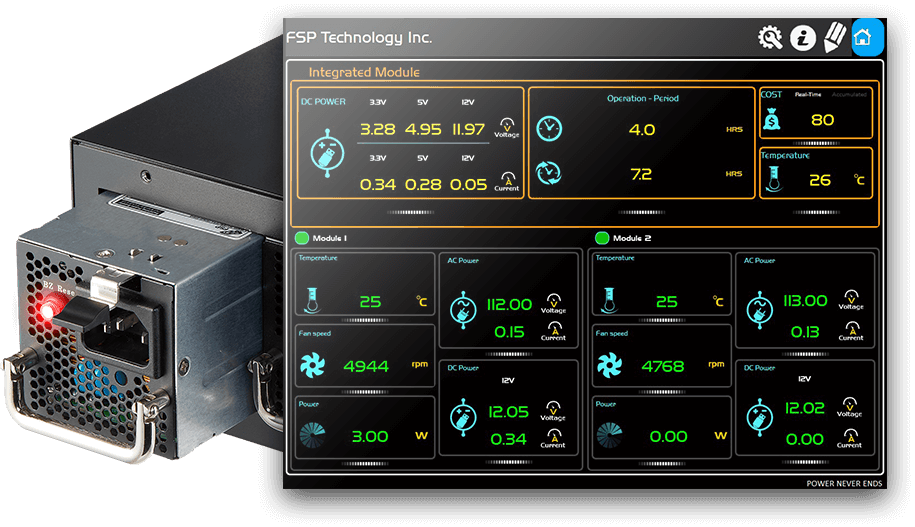Click the 3.28 voltage reading
Screen dimensions: 915x527
coord(378,129)
